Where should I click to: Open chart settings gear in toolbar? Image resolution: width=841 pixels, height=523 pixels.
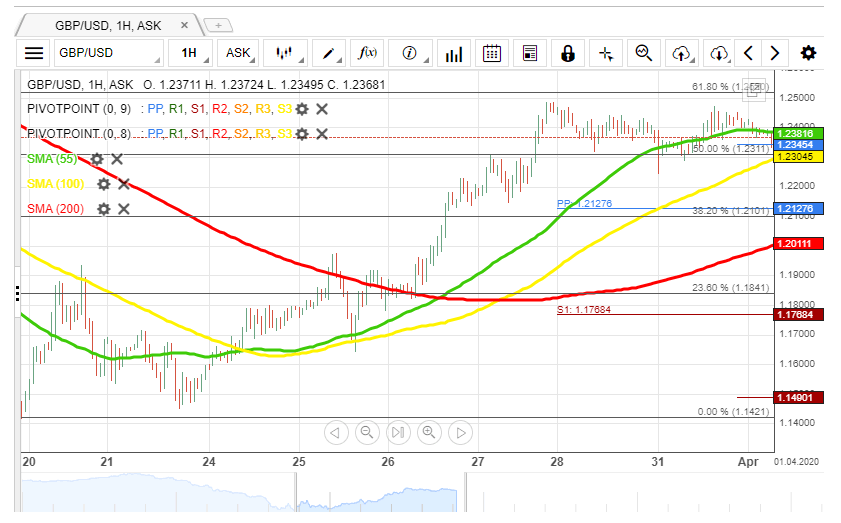coord(808,53)
